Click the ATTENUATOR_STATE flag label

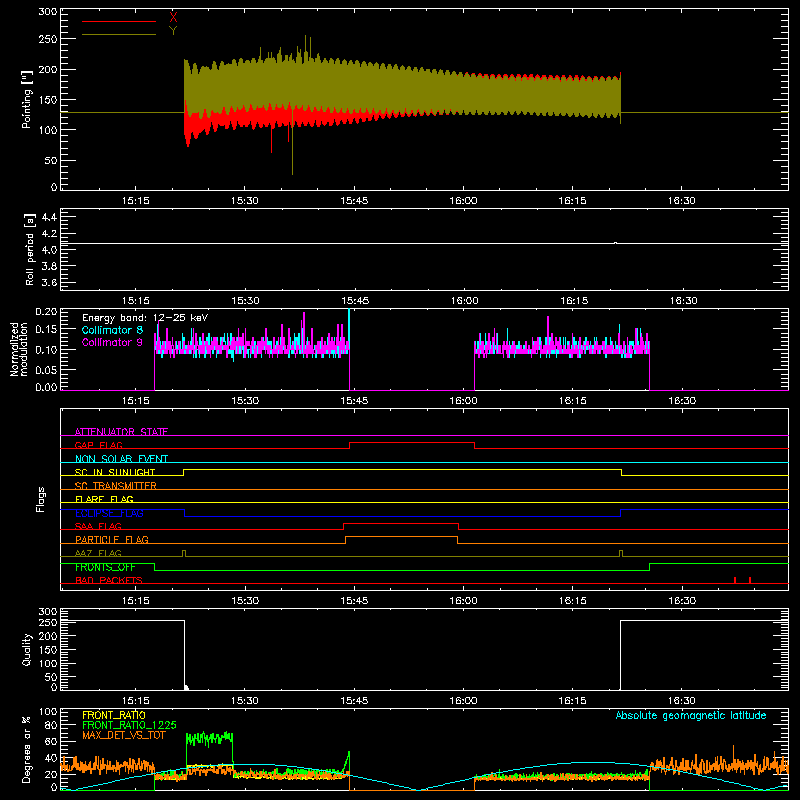[x=121, y=432]
